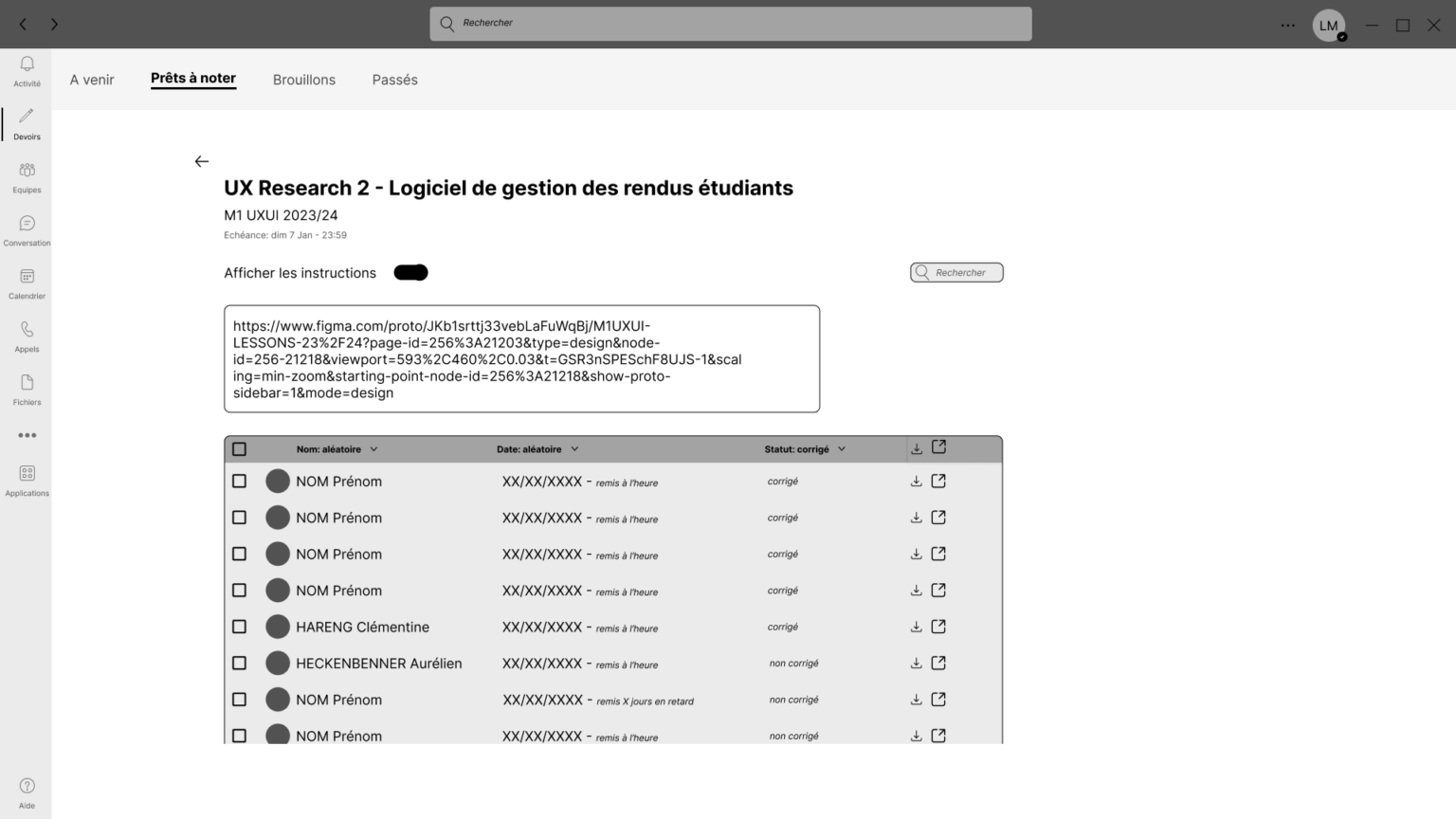
Task: Tick the checkbox for HECKENBENNER Aurélien
Action: 239,663
